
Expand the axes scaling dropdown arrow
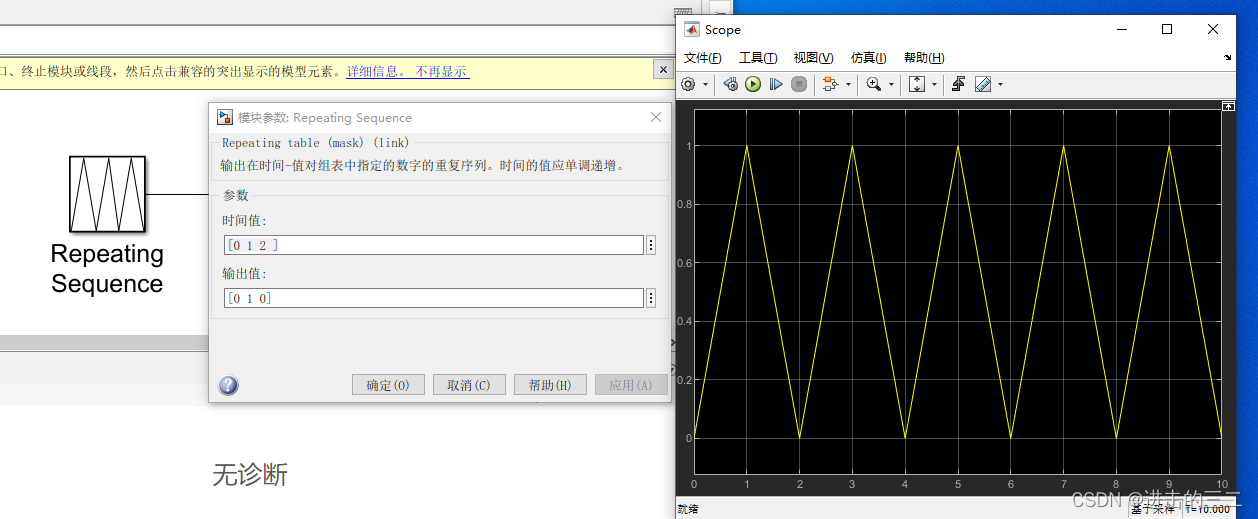(x=934, y=85)
